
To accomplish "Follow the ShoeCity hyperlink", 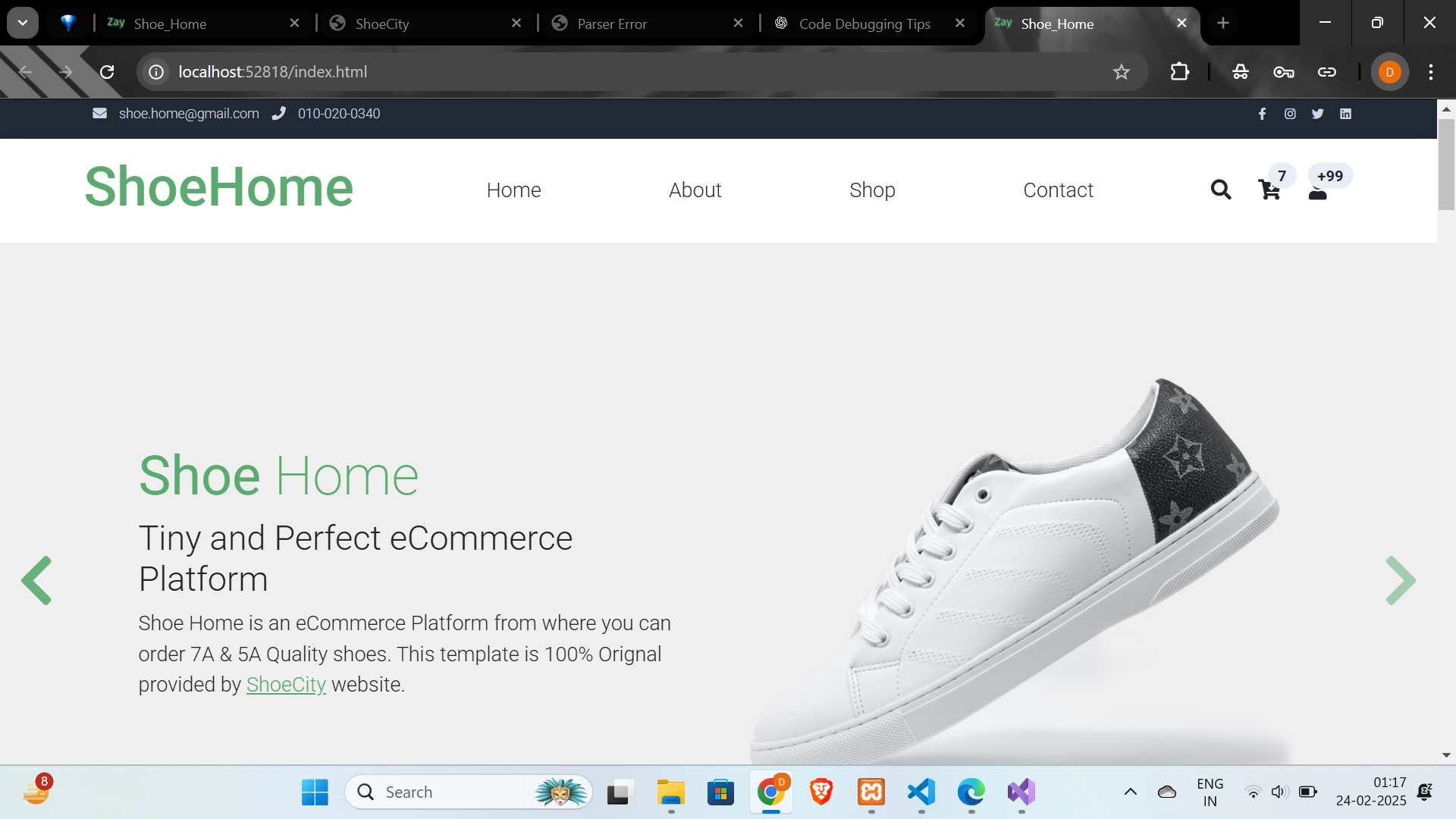I will [286, 684].
